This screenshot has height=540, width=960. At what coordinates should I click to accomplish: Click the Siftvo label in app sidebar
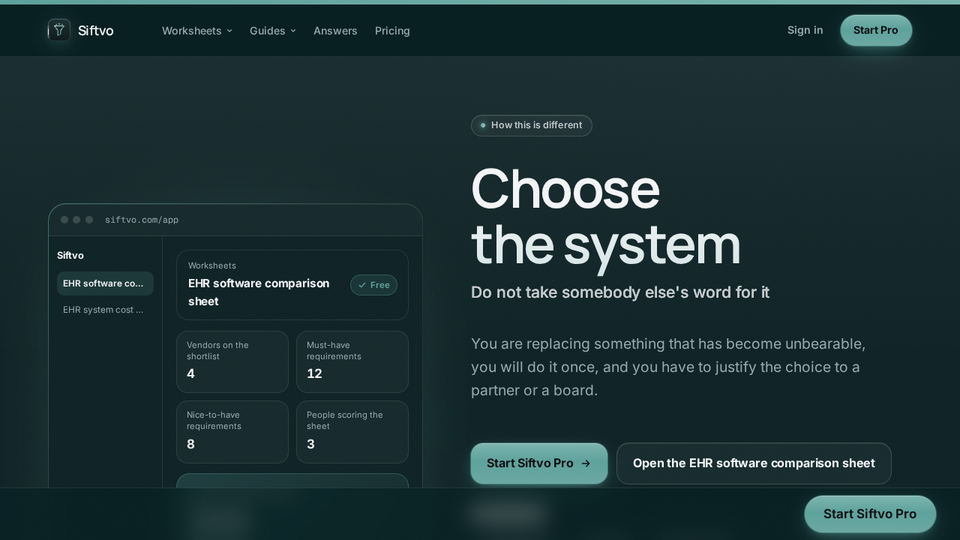(x=70, y=255)
